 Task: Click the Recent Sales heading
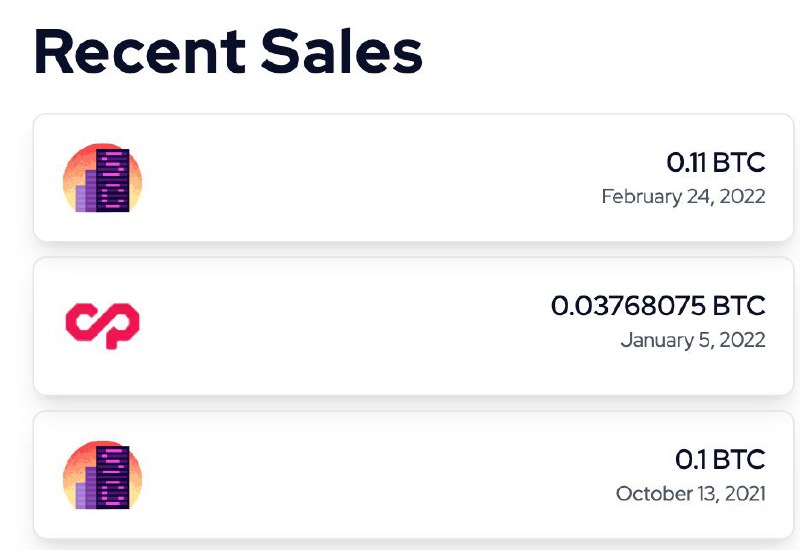[228, 52]
